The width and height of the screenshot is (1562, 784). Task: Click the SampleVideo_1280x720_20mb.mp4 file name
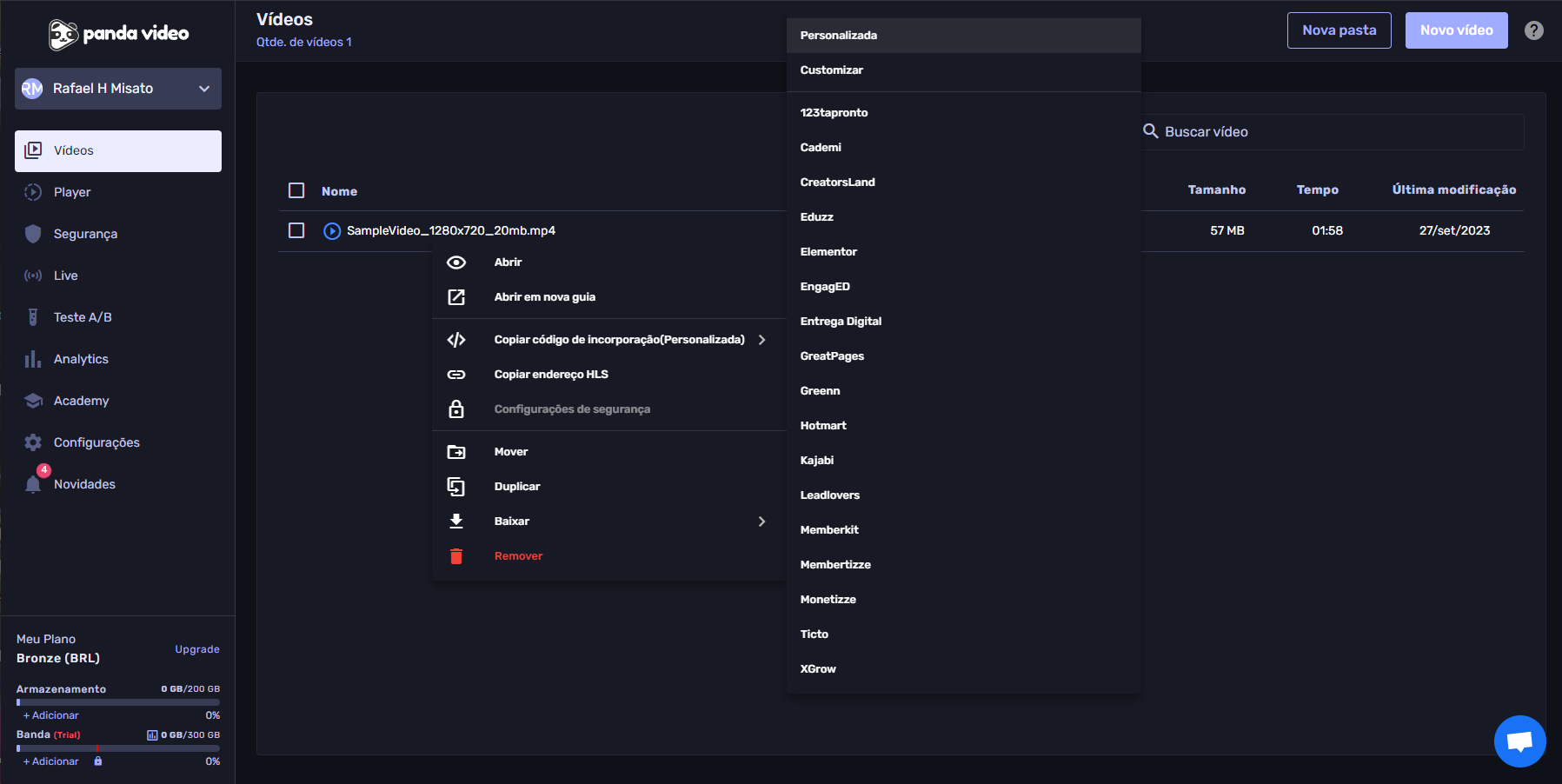(451, 230)
